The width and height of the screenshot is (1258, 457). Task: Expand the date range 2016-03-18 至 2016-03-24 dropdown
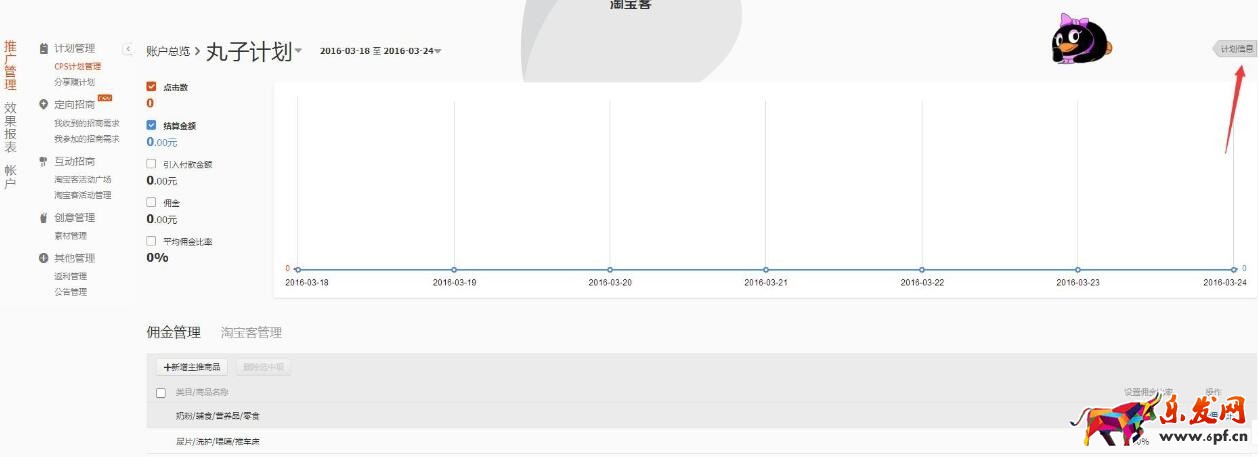coord(438,52)
